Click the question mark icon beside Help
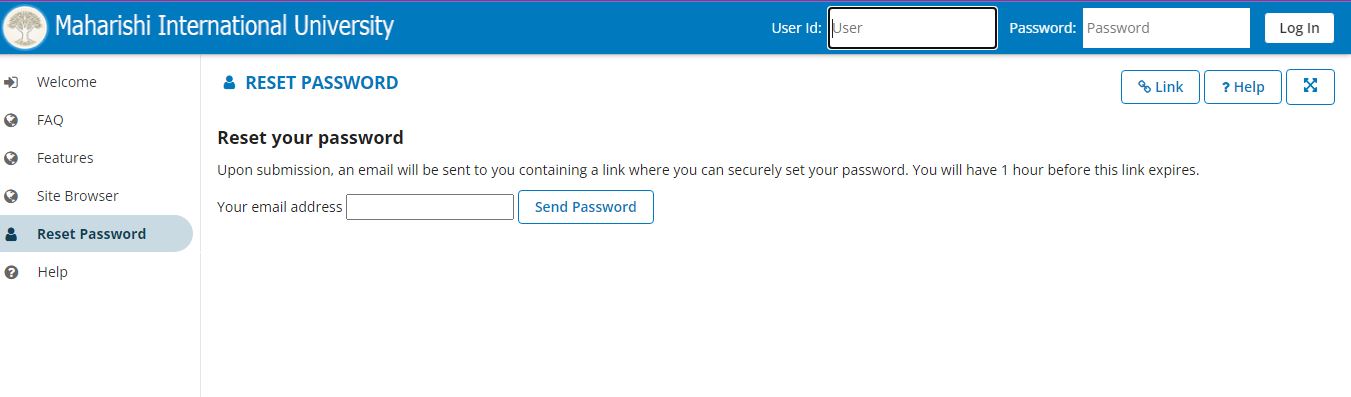Viewport: 1351px width, 397px height. pyautogui.click(x=11, y=272)
